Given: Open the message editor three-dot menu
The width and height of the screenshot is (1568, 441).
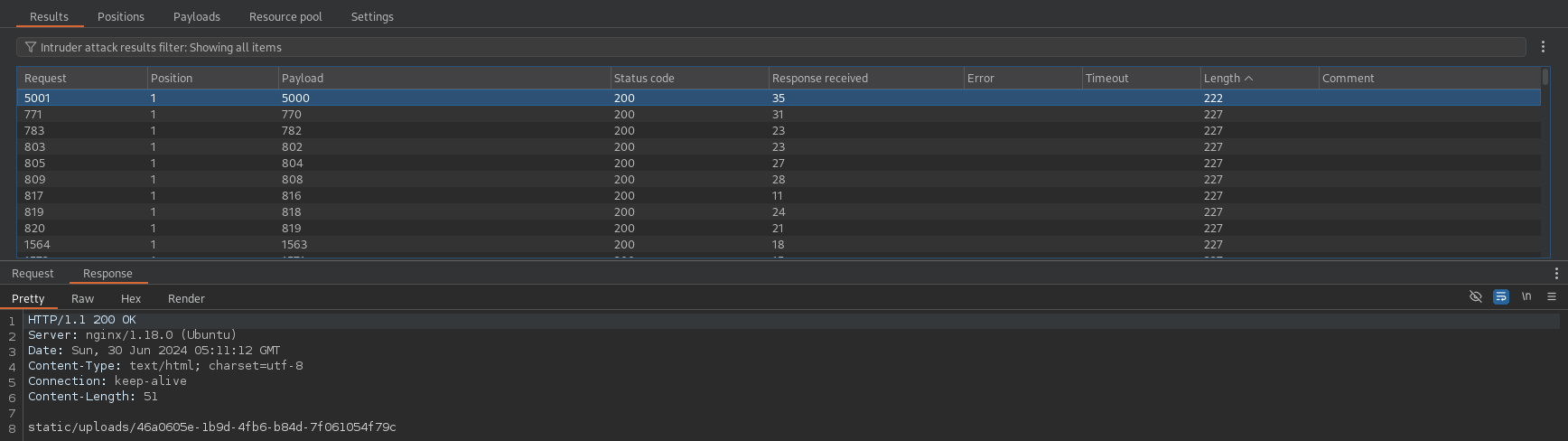Looking at the screenshot, I should (1555, 274).
